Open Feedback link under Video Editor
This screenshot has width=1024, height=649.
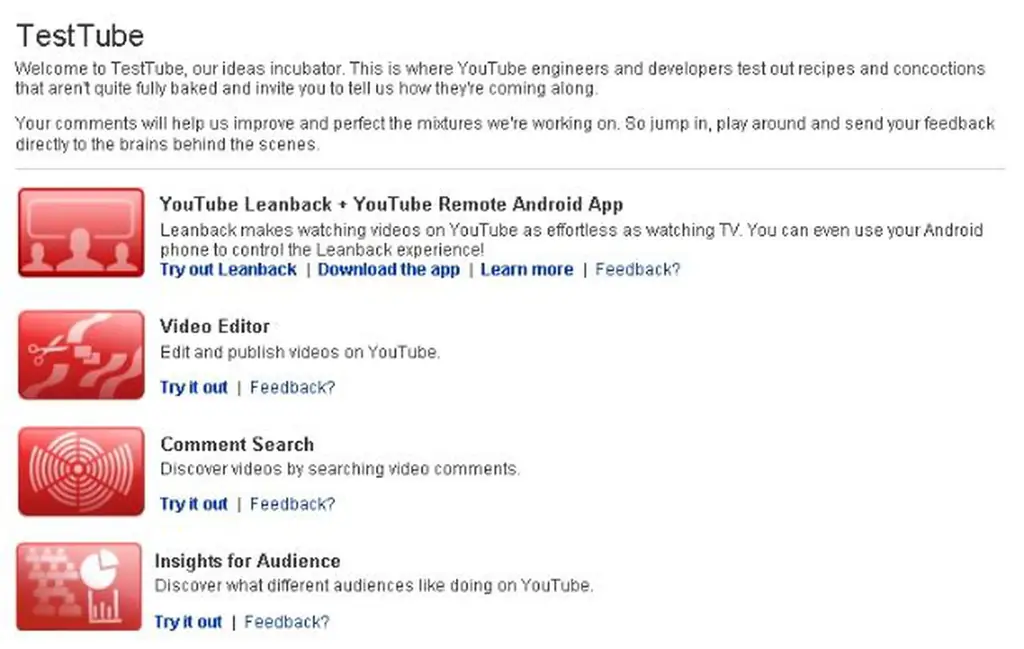click(x=293, y=387)
